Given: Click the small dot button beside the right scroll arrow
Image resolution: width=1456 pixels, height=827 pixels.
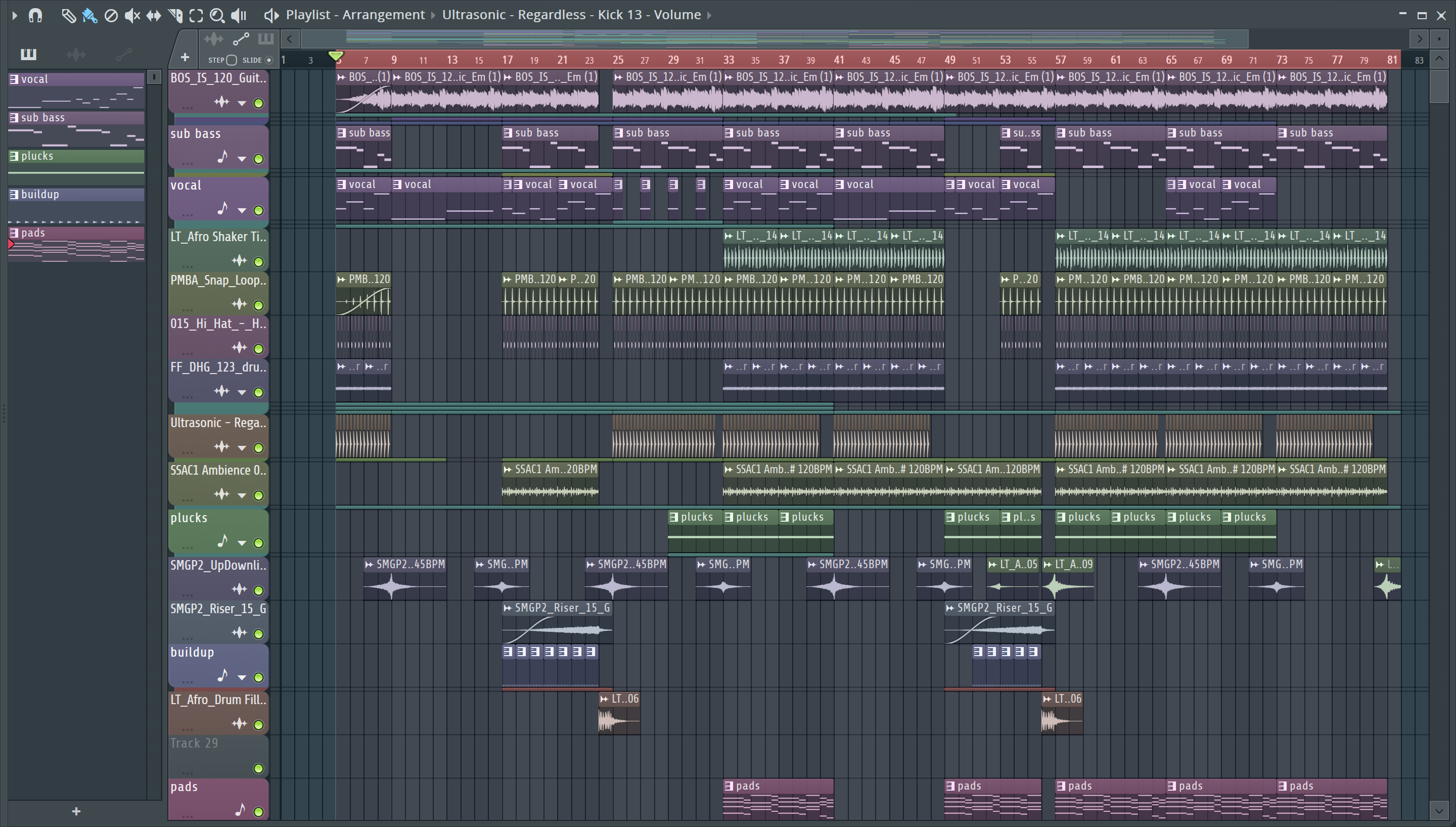Looking at the screenshot, I should [1439, 39].
